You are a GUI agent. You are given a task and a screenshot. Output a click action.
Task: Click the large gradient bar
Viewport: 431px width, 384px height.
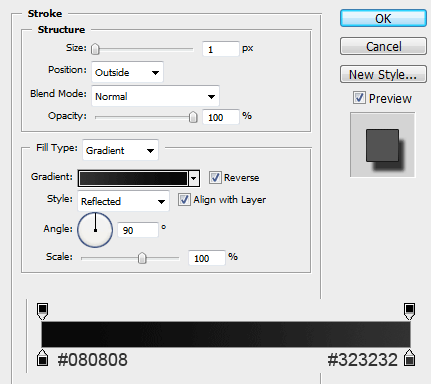[x=226, y=334]
